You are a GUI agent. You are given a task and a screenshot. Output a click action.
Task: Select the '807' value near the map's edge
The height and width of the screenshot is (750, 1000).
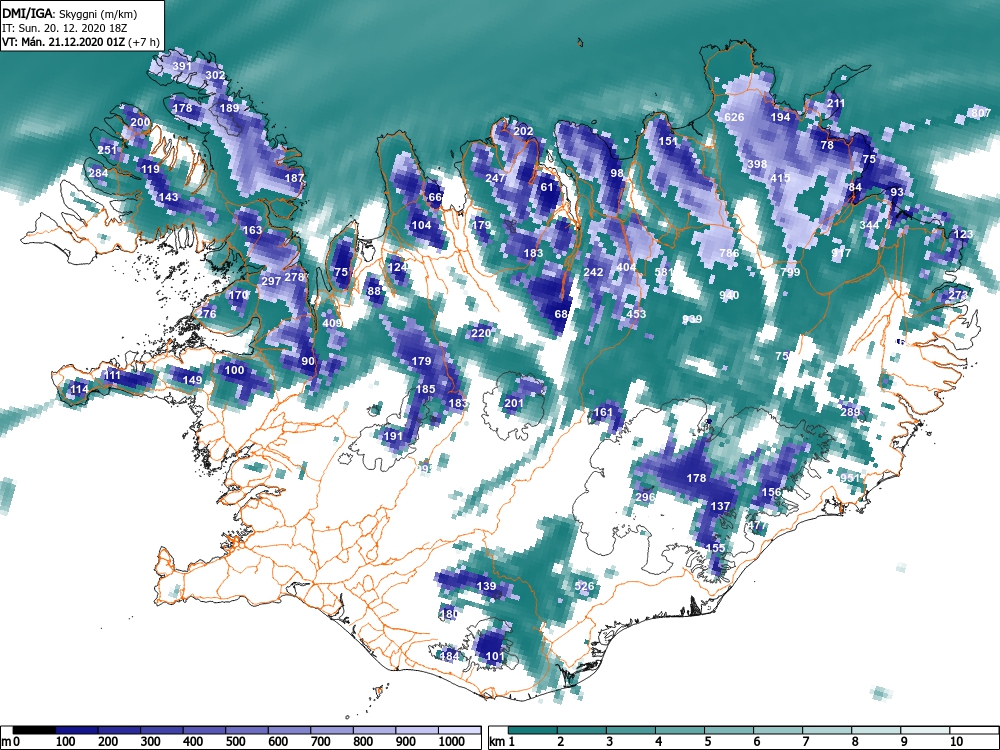[x=981, y=113]
